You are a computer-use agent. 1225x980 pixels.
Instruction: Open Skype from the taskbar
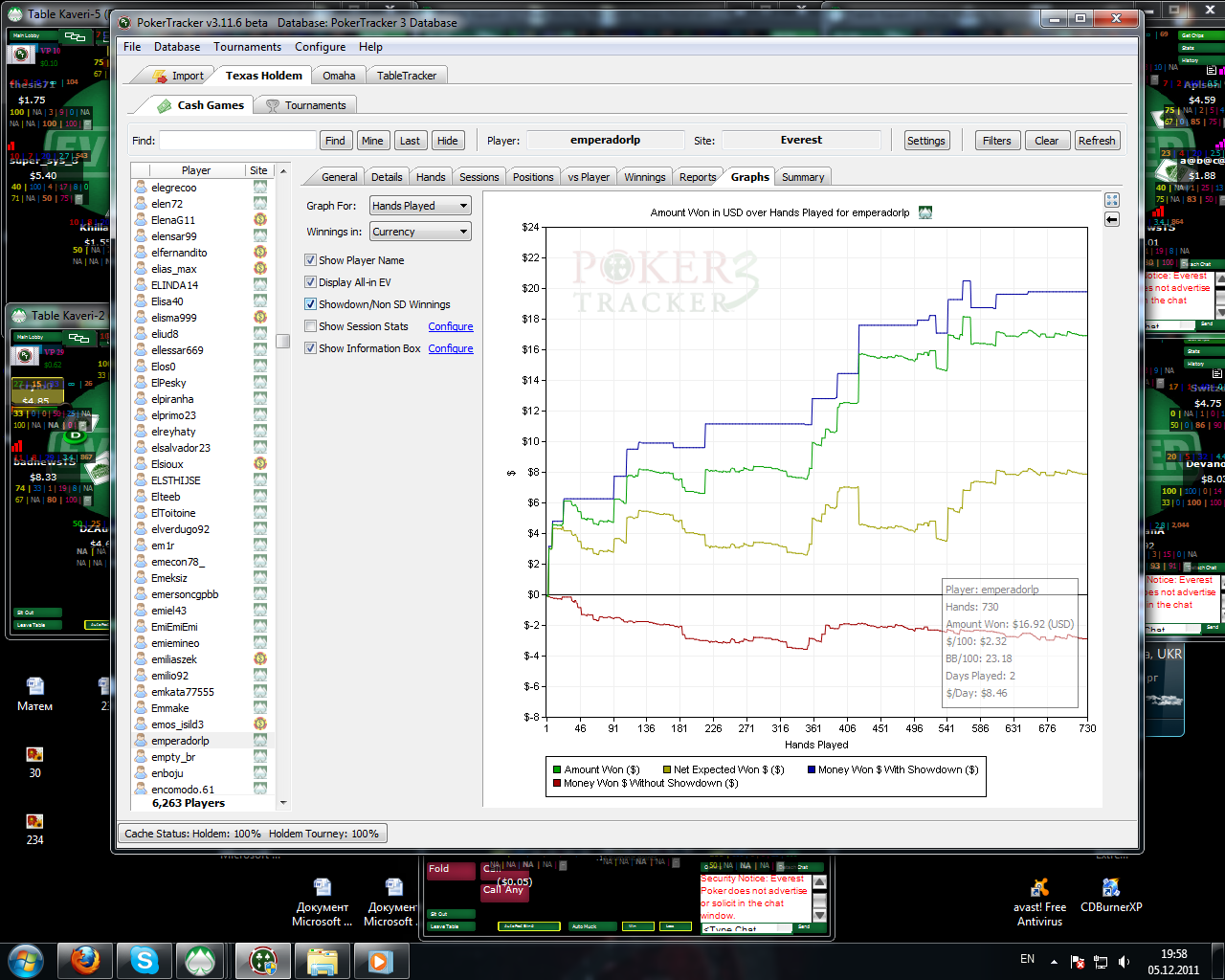point(145,960)
